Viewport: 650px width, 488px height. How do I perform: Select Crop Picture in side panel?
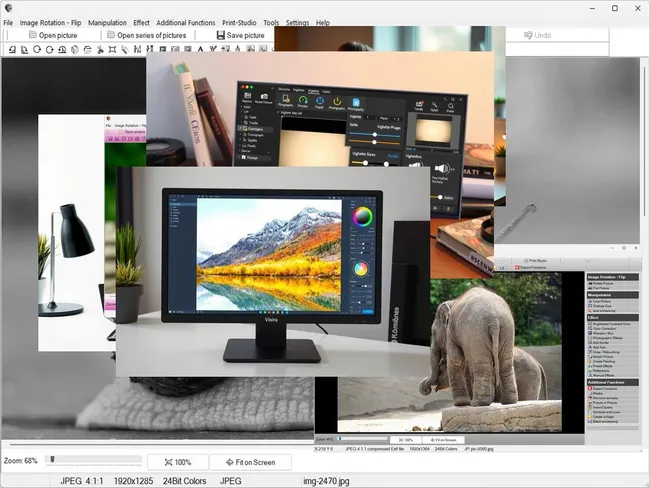[x=600, y=301]
